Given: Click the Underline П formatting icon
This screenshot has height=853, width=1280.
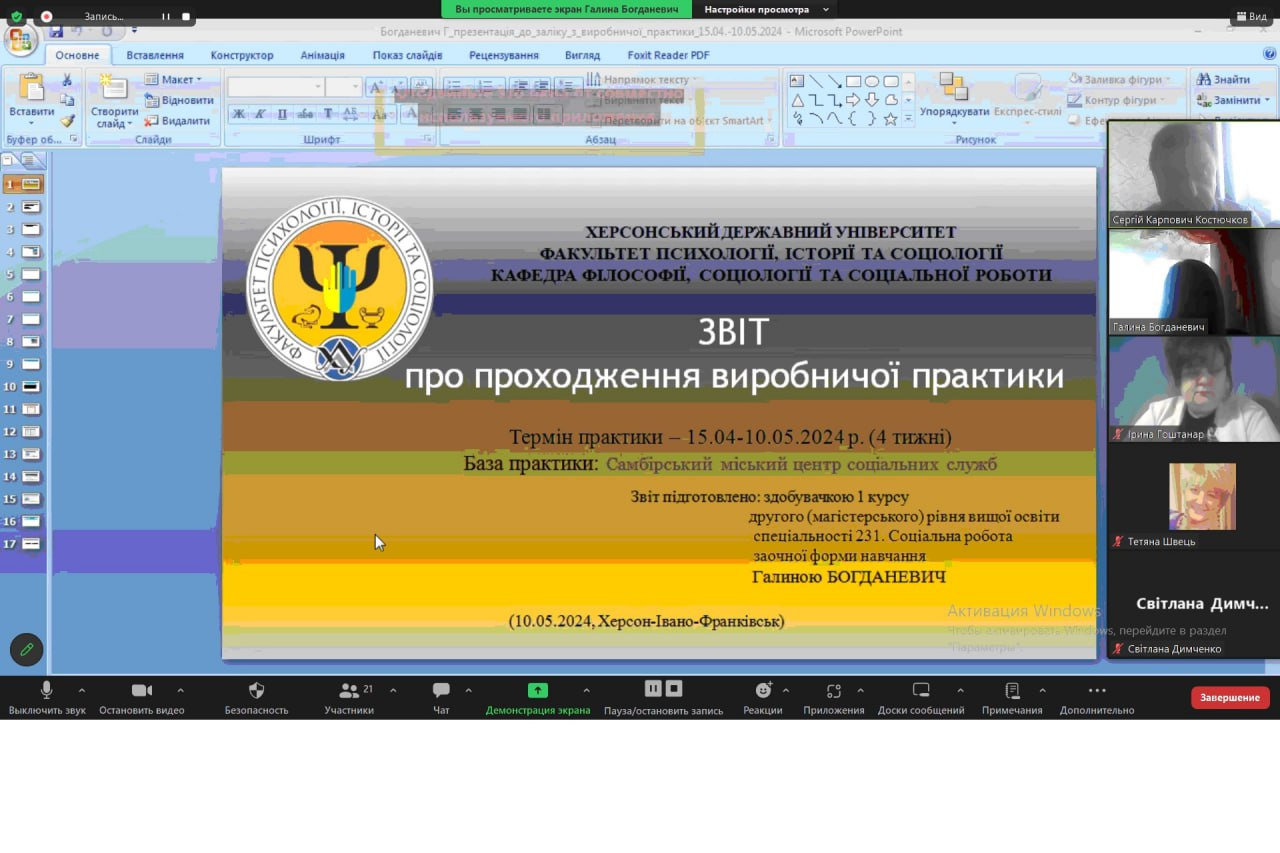Looking at the screenshot, I should coord(282,114).
